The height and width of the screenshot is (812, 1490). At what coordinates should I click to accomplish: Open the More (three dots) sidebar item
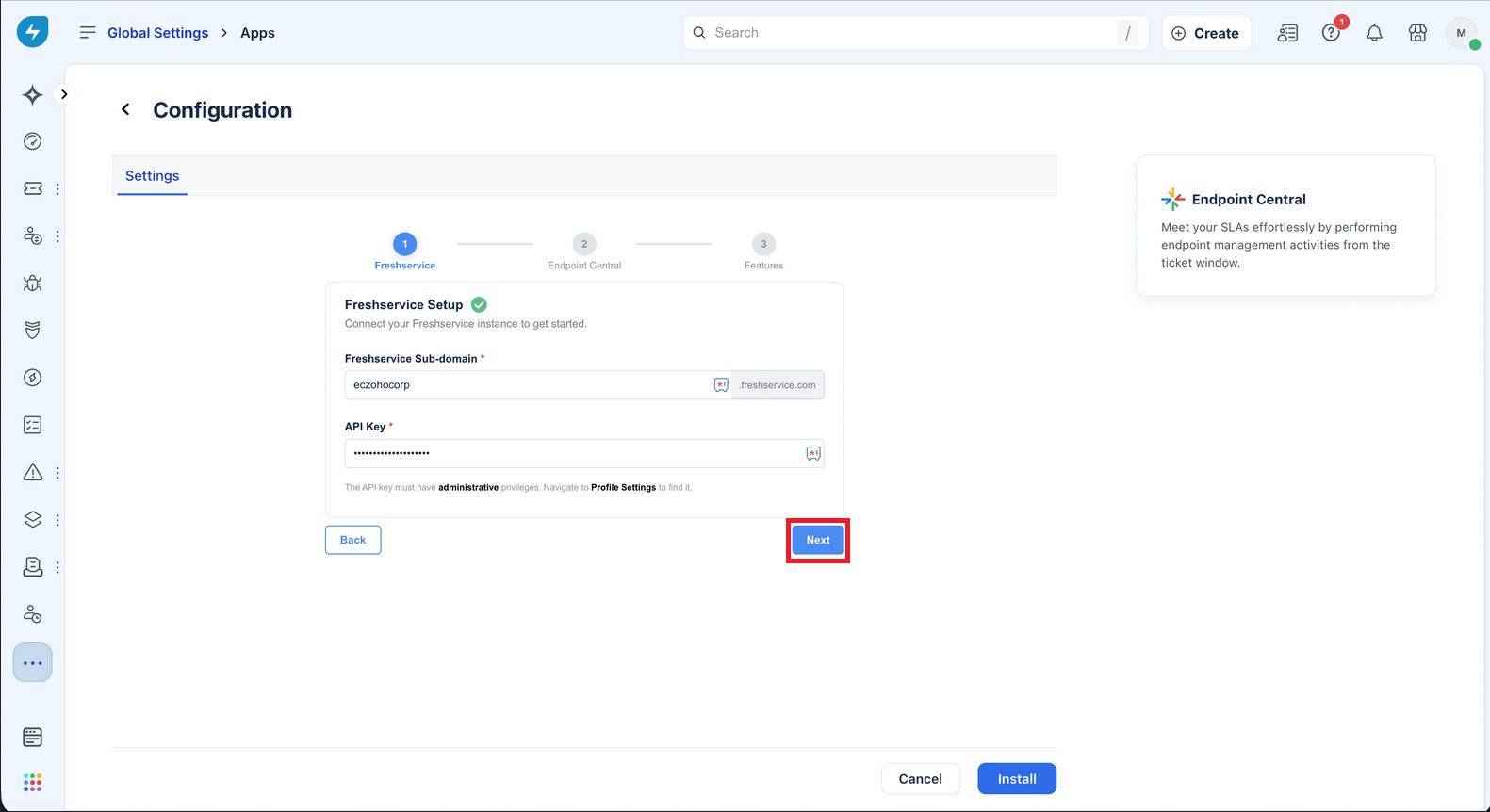pyautogui.click(x=32, y=663)
